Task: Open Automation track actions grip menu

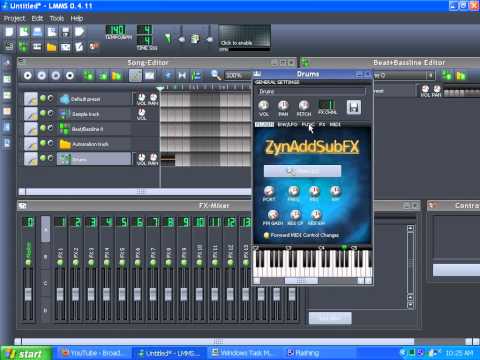Action: coord(31,144)
